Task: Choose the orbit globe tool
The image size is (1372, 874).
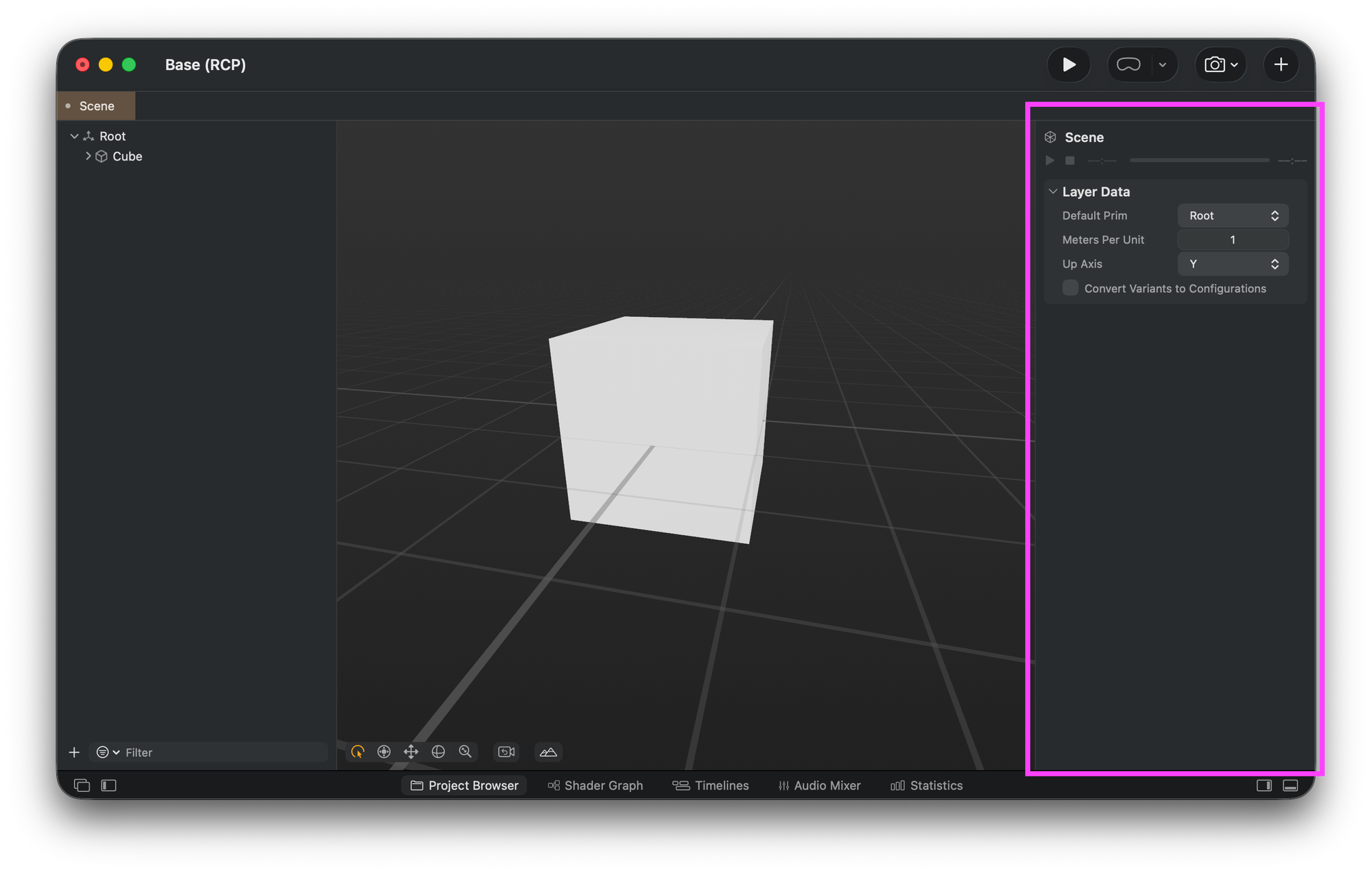Action: 438,752
